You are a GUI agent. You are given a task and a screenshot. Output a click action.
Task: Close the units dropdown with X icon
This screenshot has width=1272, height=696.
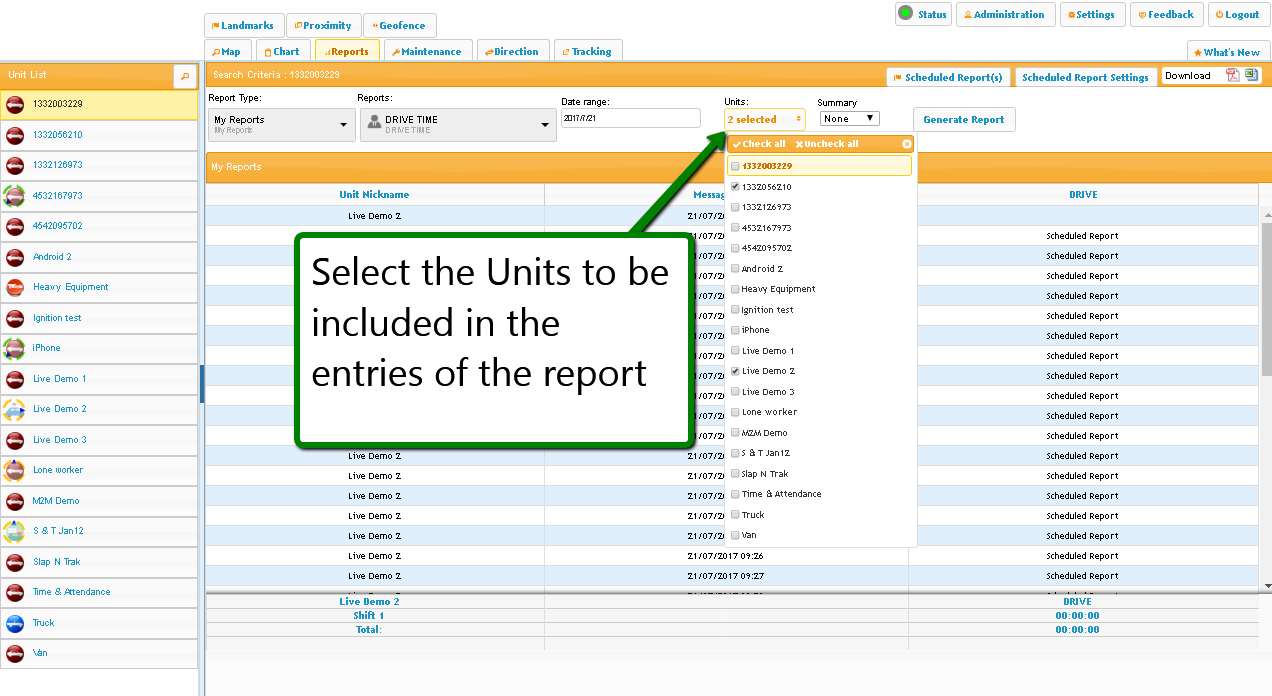click(x=907, y=144)
